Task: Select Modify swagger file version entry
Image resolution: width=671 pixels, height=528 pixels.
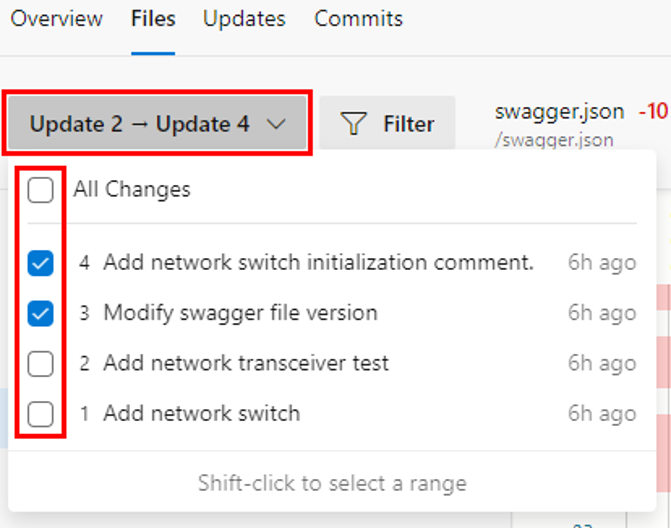Action: pyautogui.click(x=240, y=313)
